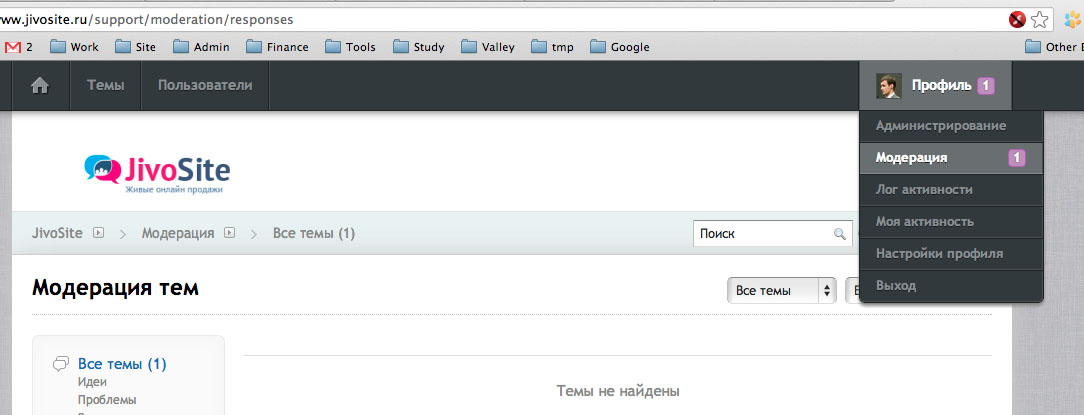
Task: Click the red blocked-content icon in address bar
Action: pos(1017,19)
